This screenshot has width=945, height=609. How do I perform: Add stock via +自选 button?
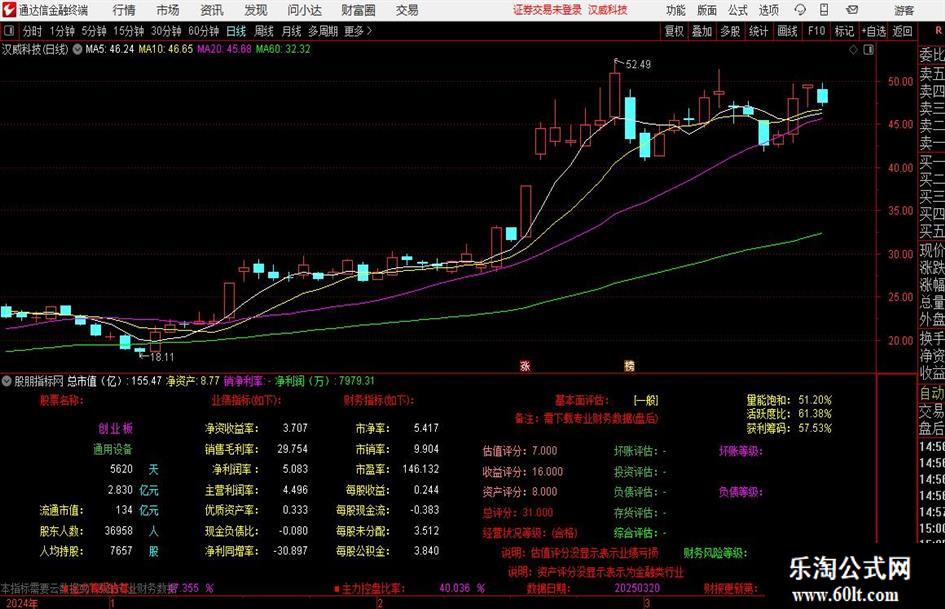(x=873, y=31)
